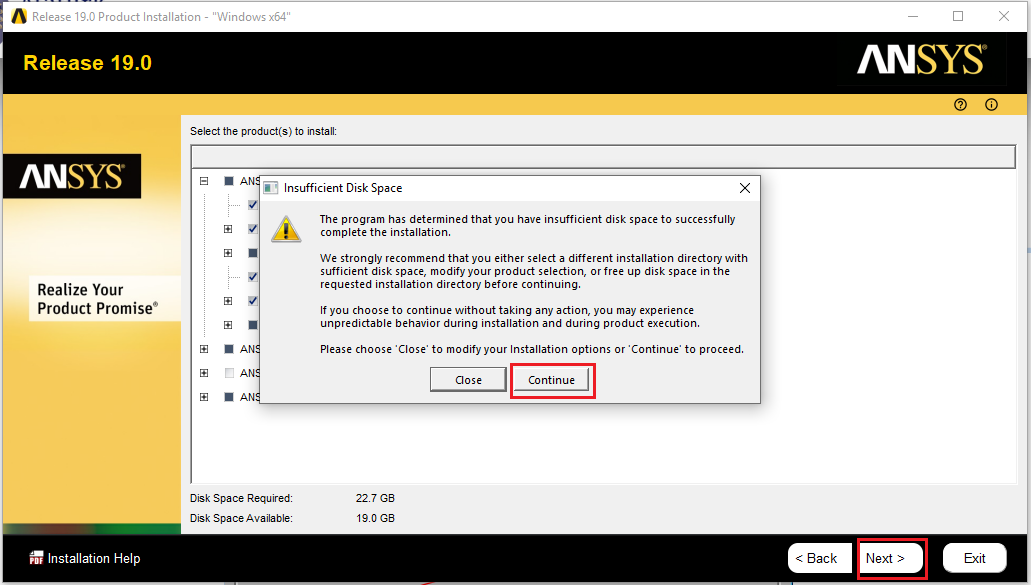This screenshot has height=585, width=1031.
Task: Click the gray bar above the product tree
Action: pos(603,156)
